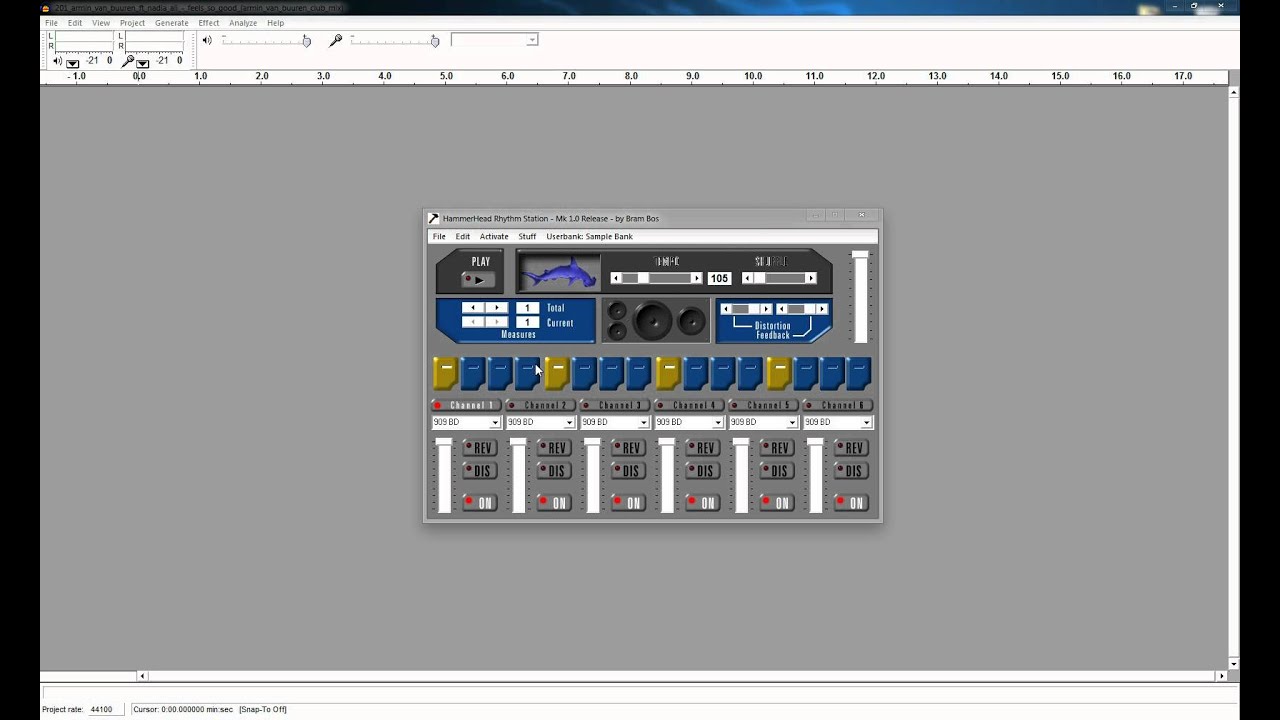Toggle step 14 blue pad
Screen dimensions: 1280x720
(x=806, y=373)
